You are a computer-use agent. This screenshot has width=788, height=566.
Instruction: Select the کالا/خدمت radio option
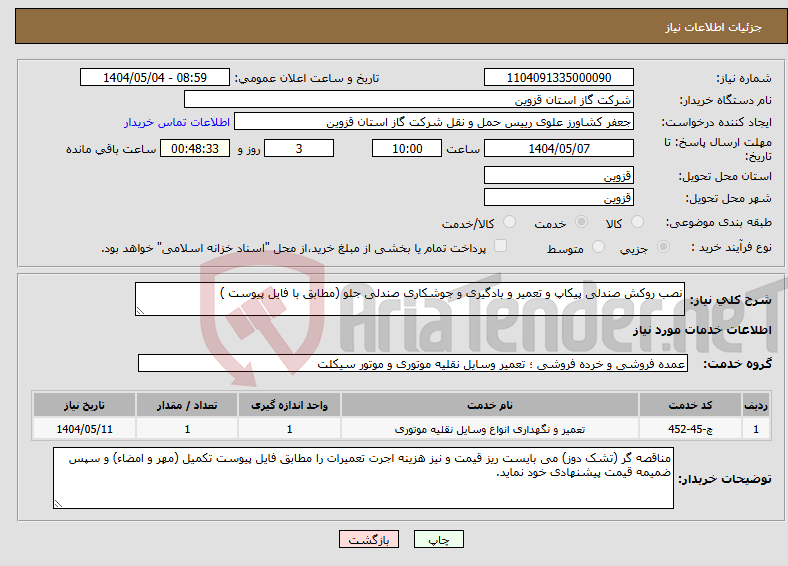(x=510, y=222)
